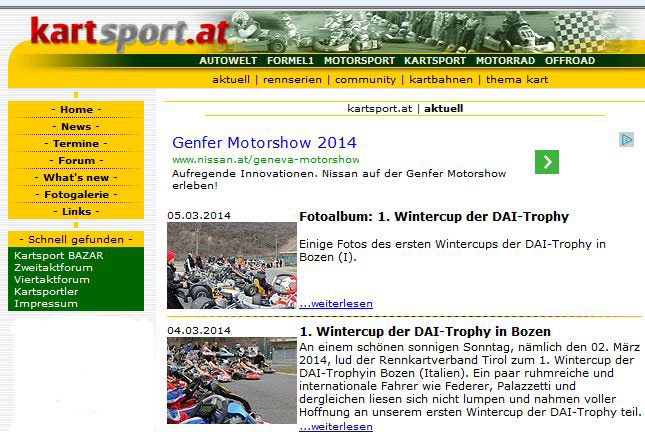645x432 pixels.
Task: Open Termine in sidebar
Action: pos(76,144)
